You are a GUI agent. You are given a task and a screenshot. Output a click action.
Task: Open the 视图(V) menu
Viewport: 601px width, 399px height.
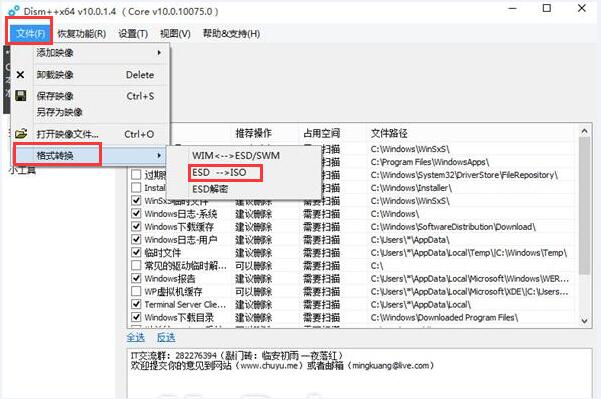pyautogui.click(x=175, y=34)
